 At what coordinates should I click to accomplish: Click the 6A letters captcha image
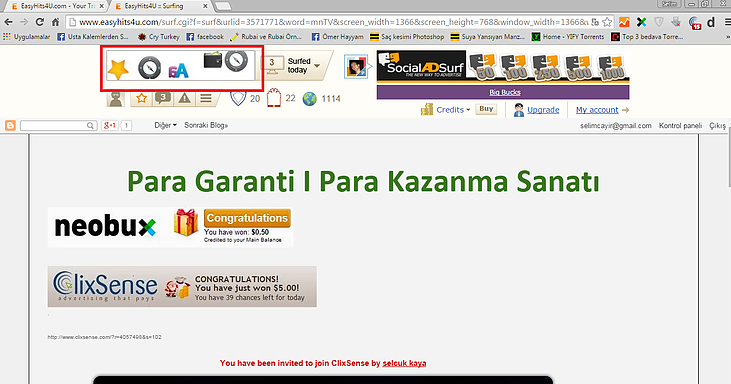(179, 70)
